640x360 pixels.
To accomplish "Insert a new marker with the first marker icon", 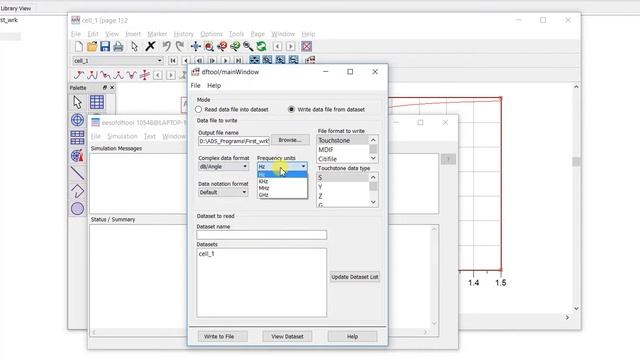I will [78, 75].
